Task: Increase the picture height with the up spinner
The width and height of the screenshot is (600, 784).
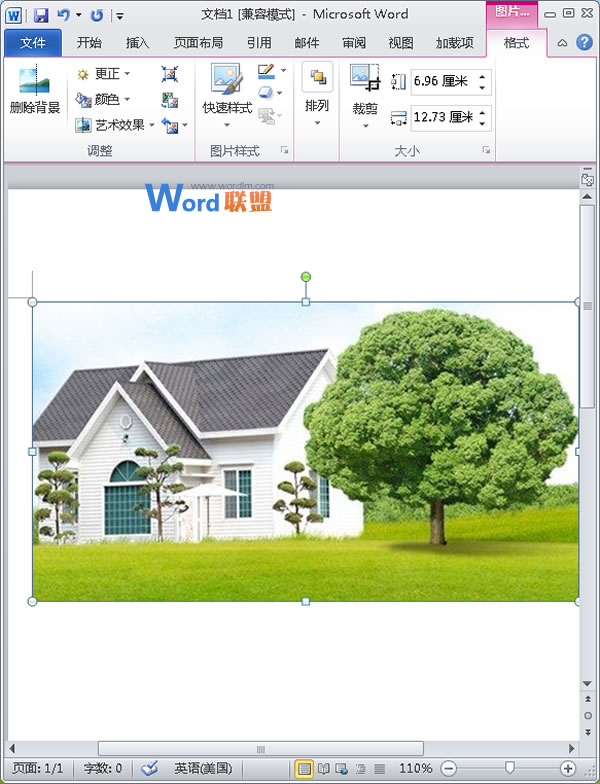Action: (482, 76)
